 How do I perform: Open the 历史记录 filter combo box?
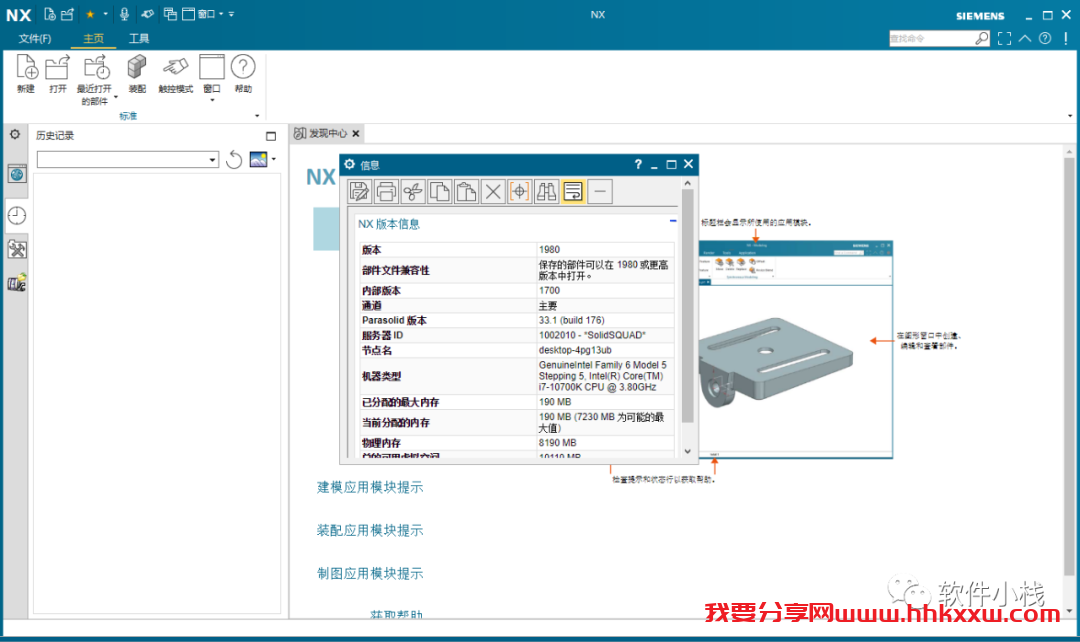click(128, 160)
